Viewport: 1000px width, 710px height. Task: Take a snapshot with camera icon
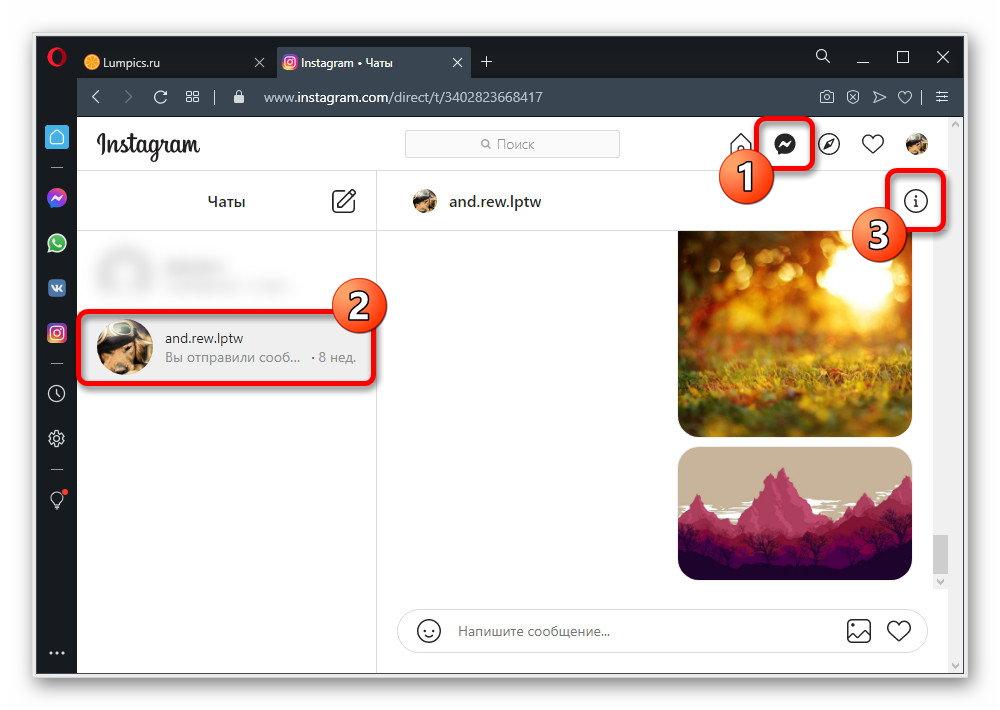tap(827, 97)
